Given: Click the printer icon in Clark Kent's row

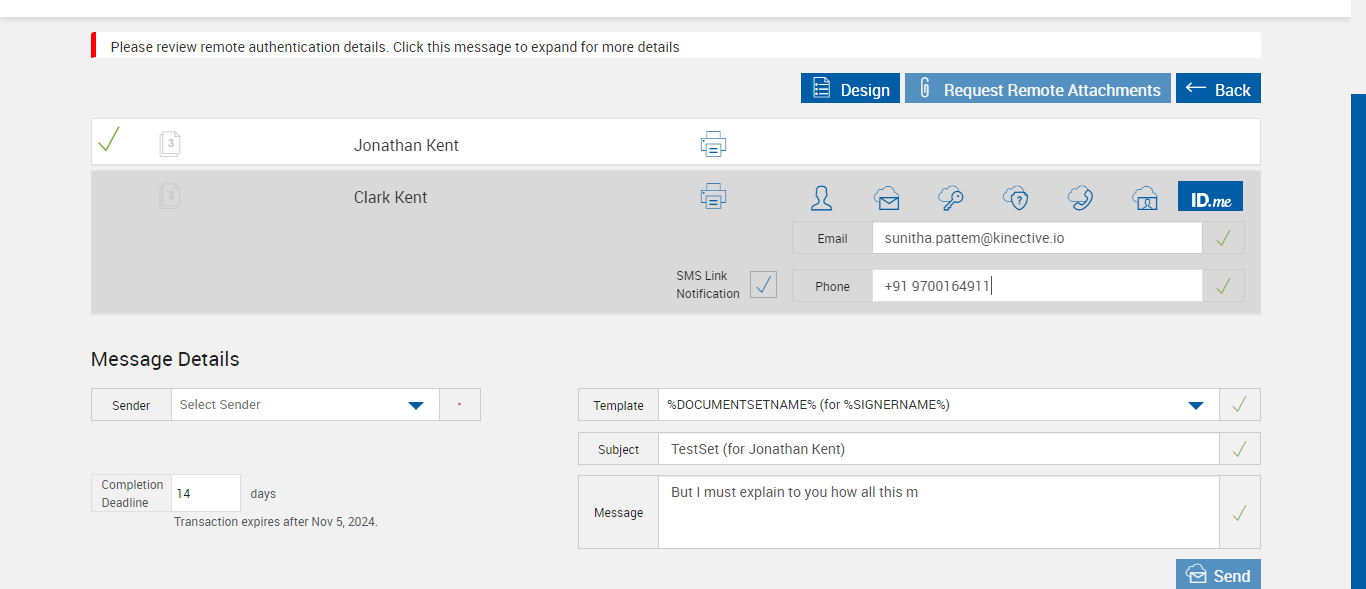Looking at the screenshot, I should (713, 196).
